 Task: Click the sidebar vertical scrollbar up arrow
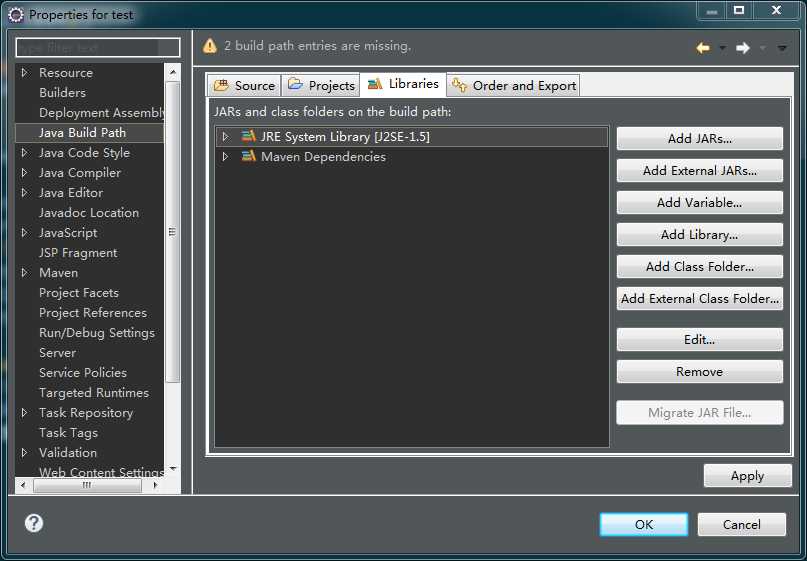click(x=173, y=72)
